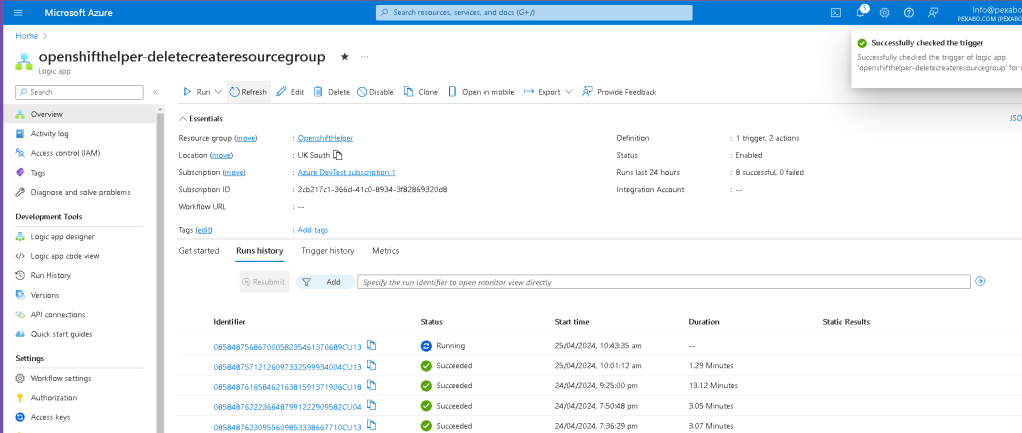Click the sidebar Search field
This screenshot has height=433, width=1022.
click(79, 92)
